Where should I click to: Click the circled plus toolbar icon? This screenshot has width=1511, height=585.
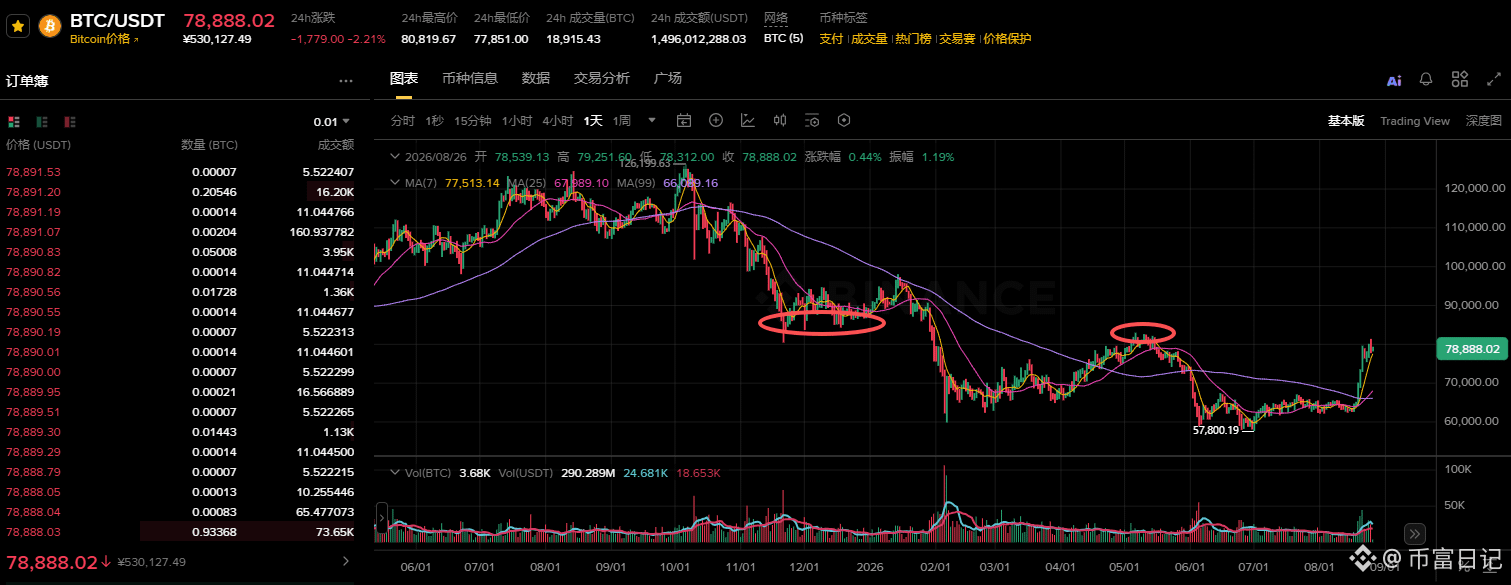[716, 121]
